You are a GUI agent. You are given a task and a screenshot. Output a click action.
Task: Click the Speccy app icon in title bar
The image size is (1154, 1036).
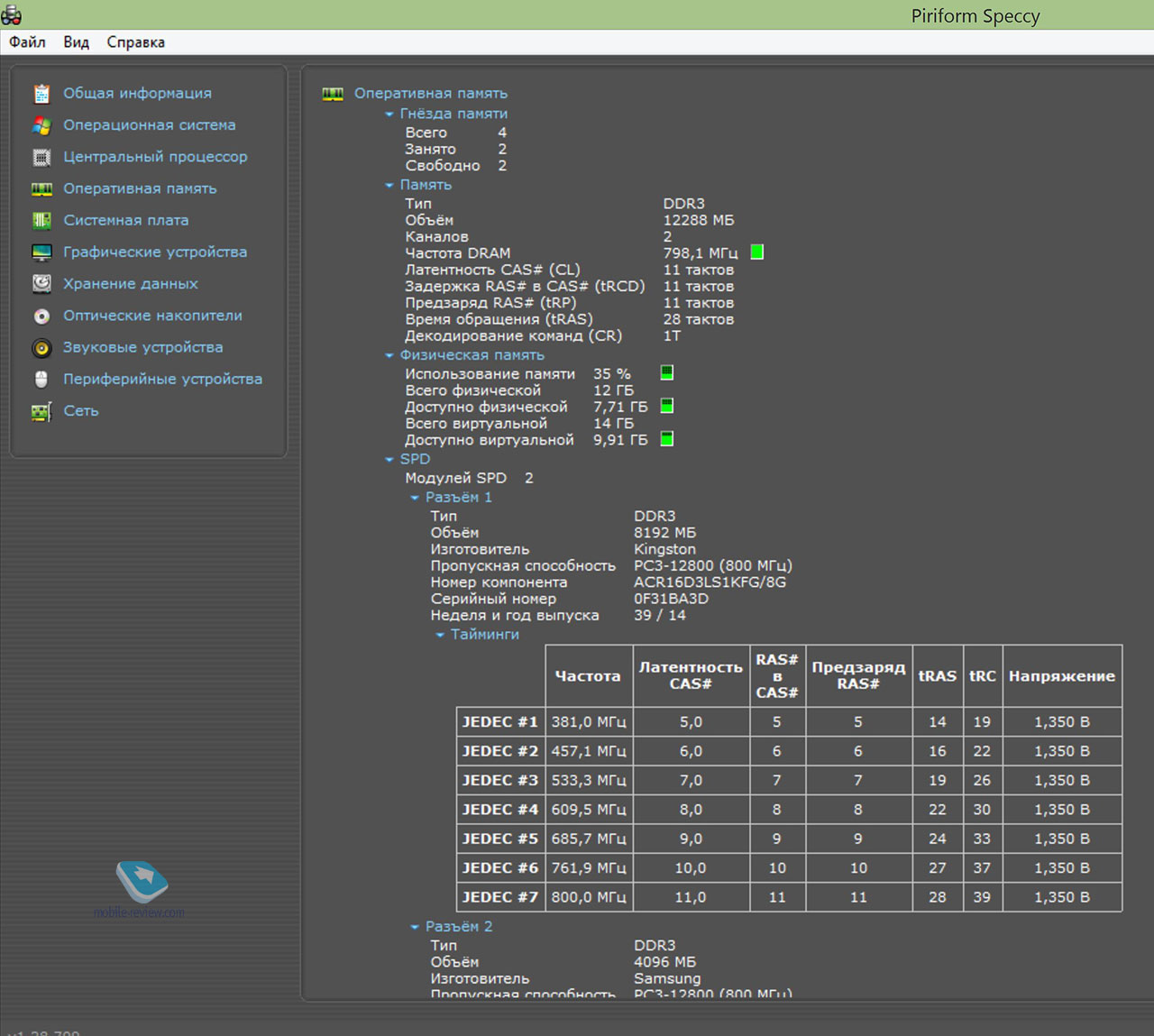pos(11,14)
